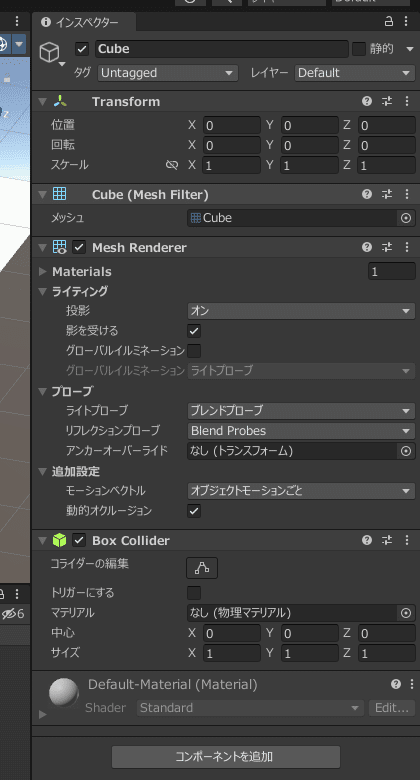Open the Untagged tag dropdown
Image resolution: width=420 pixels, height=780 pixels.
pyautogui.click(x=167, y=73)
